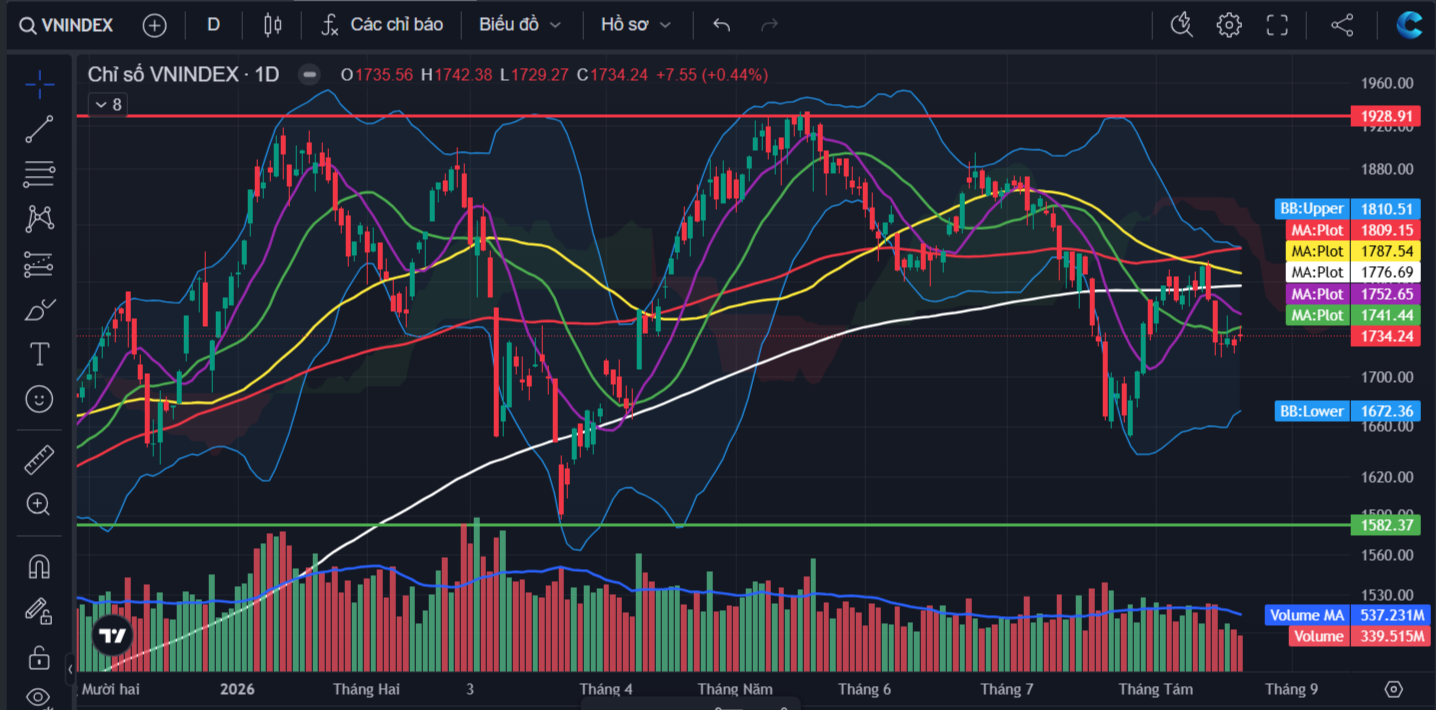Click the minus button beside the chart title
Viewport: 1436px width, 710px height.
click(x=310, y=74)
